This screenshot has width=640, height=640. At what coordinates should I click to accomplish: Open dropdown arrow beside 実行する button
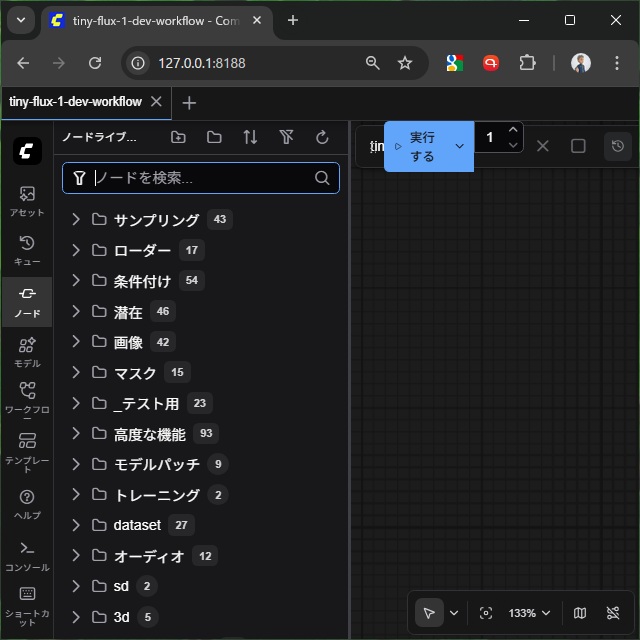pos(460,146)
